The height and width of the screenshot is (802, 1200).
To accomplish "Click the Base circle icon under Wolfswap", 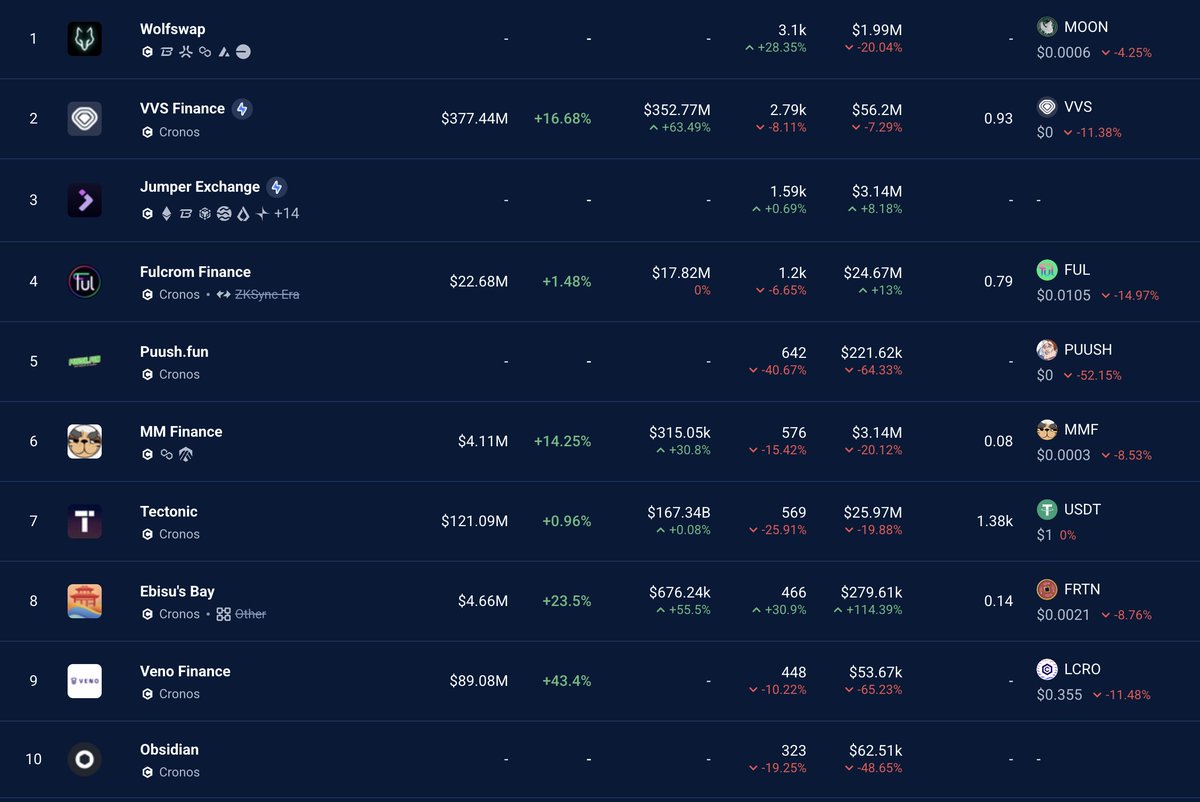I will (x=243, y=52).
